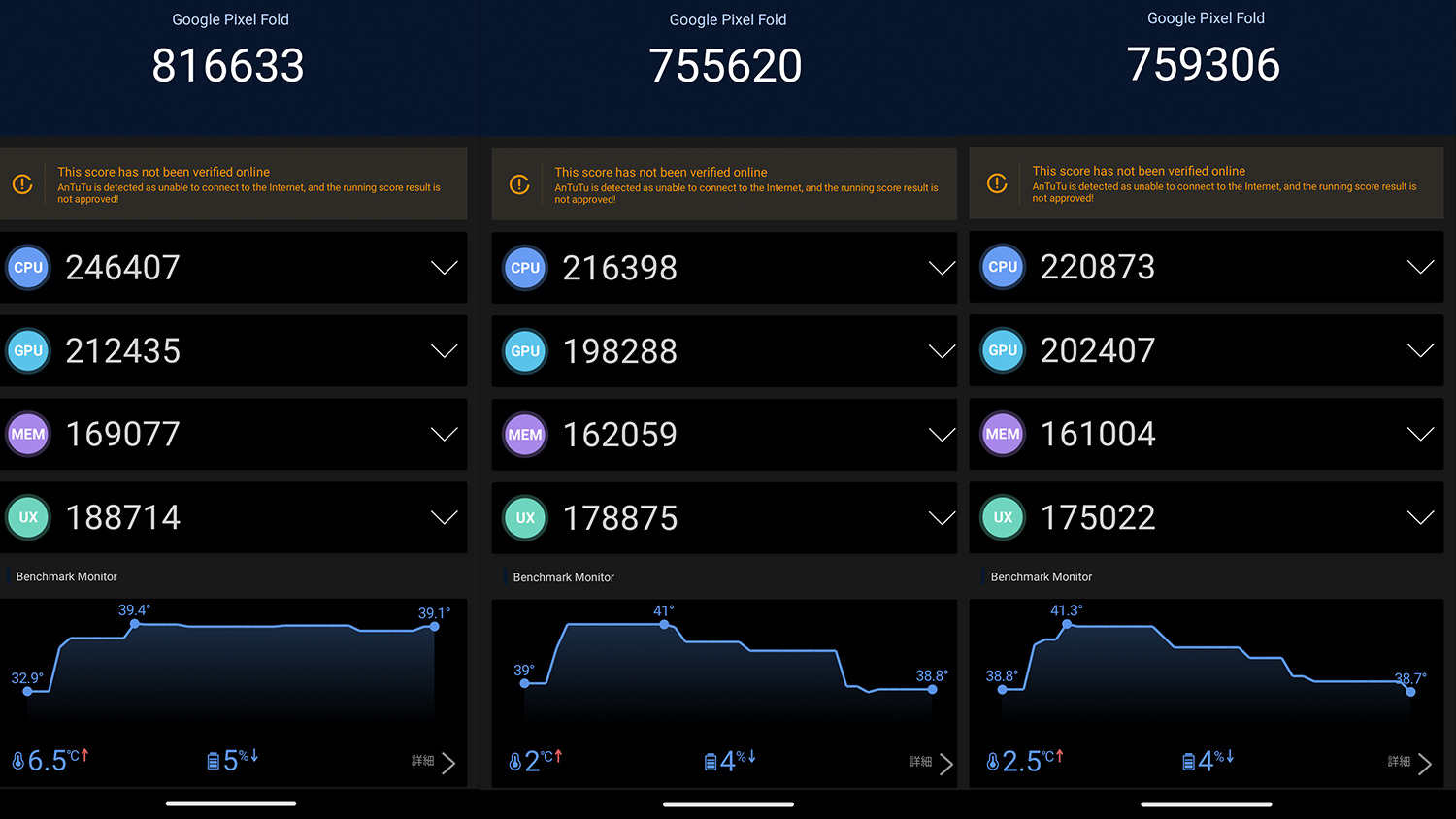The height and width of the screenshot is (819, 1456).
Task: Expand the UX 178875 score chevron
Action: point(941,518)
